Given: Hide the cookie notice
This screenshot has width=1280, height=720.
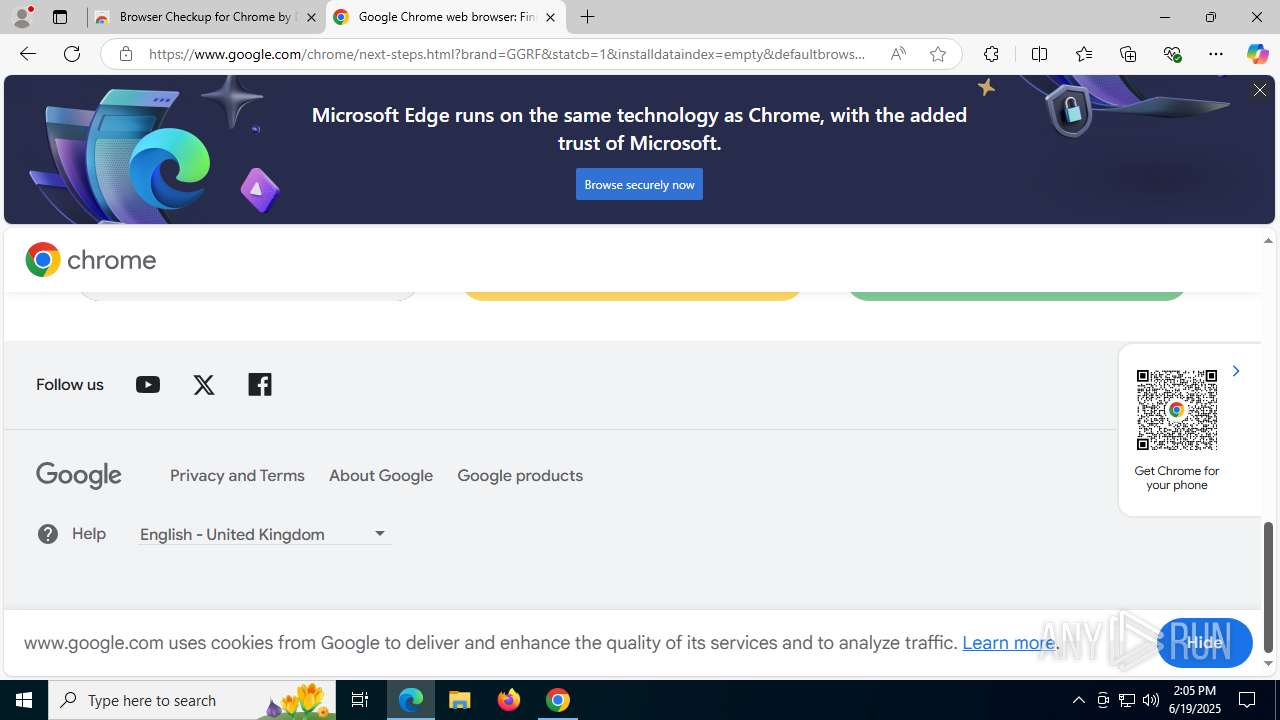Looking at the screenshot, I should point(1204,643).
